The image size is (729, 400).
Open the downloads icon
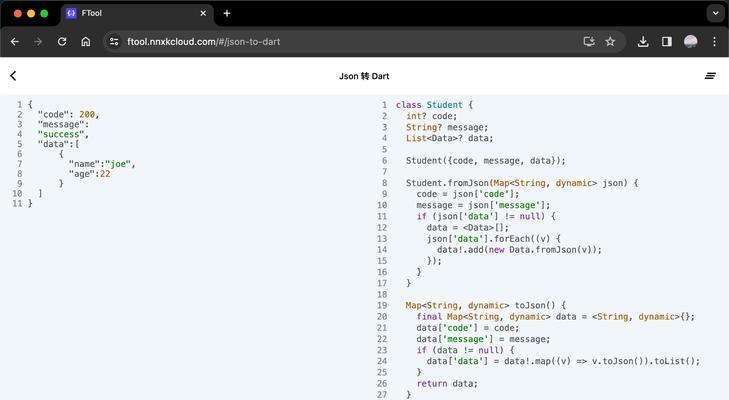pyautogui.click(x=643, y=42)
